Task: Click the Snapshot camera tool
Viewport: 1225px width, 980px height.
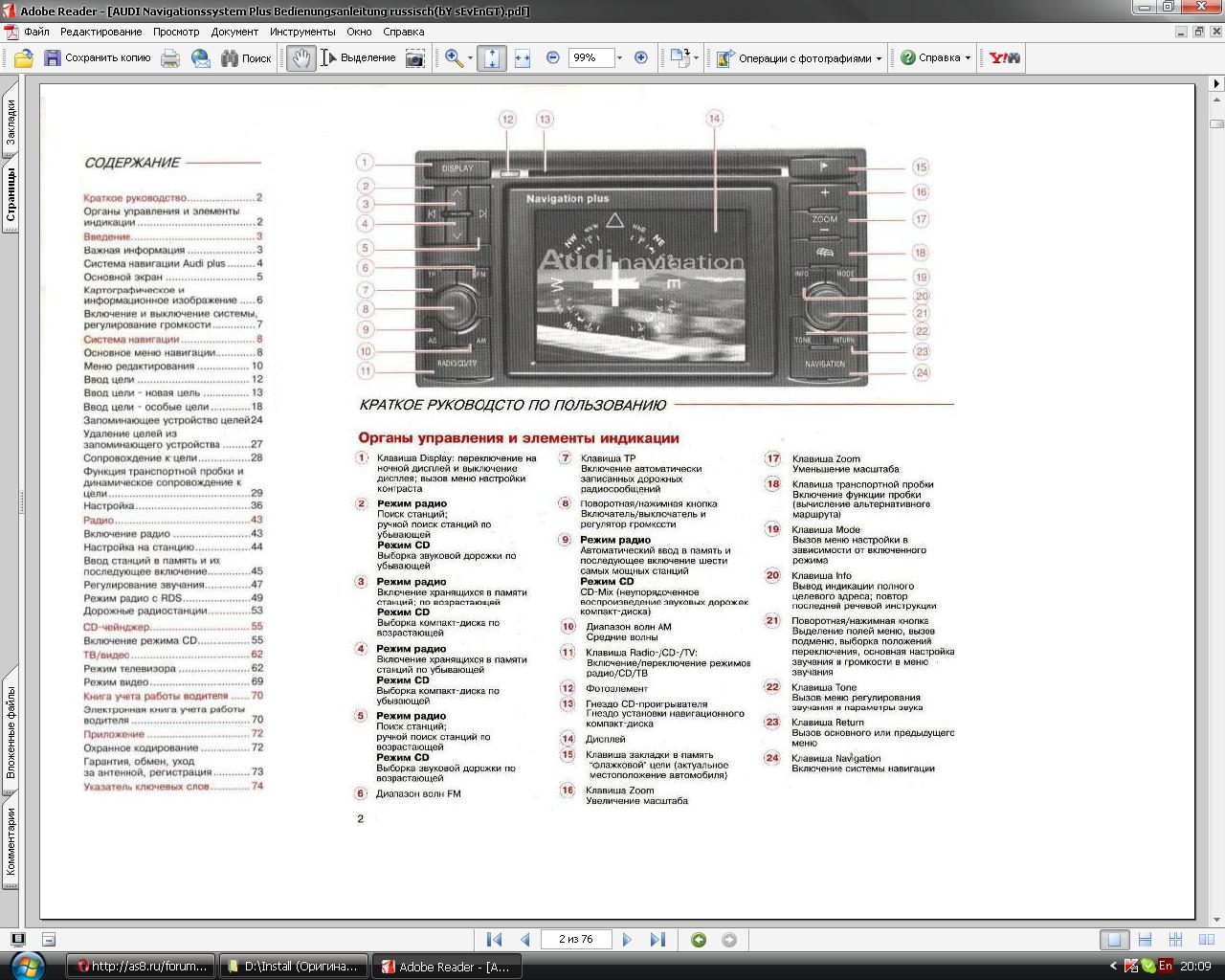Action: point(414,58)
